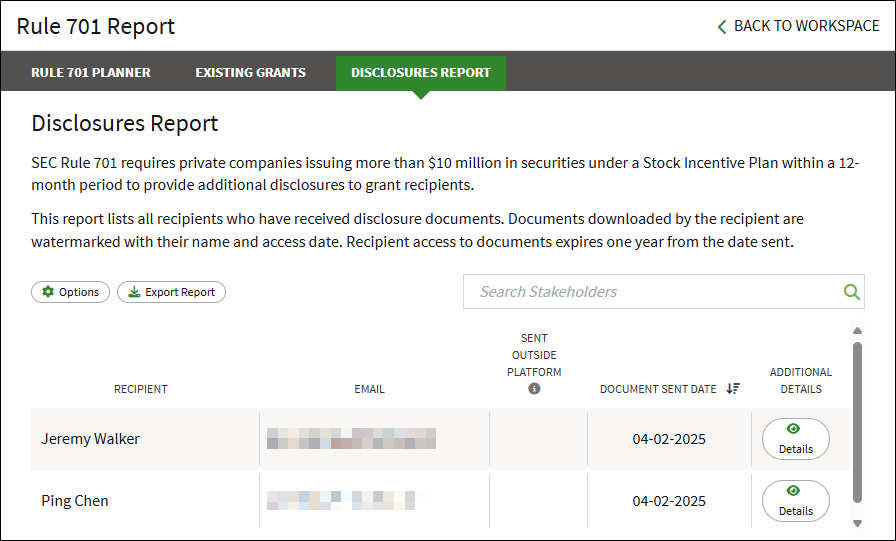Click the info icon under Sent Outside Platform
Image resolution: width=896 pixels, height=541 pixels.
coord(534,389)
